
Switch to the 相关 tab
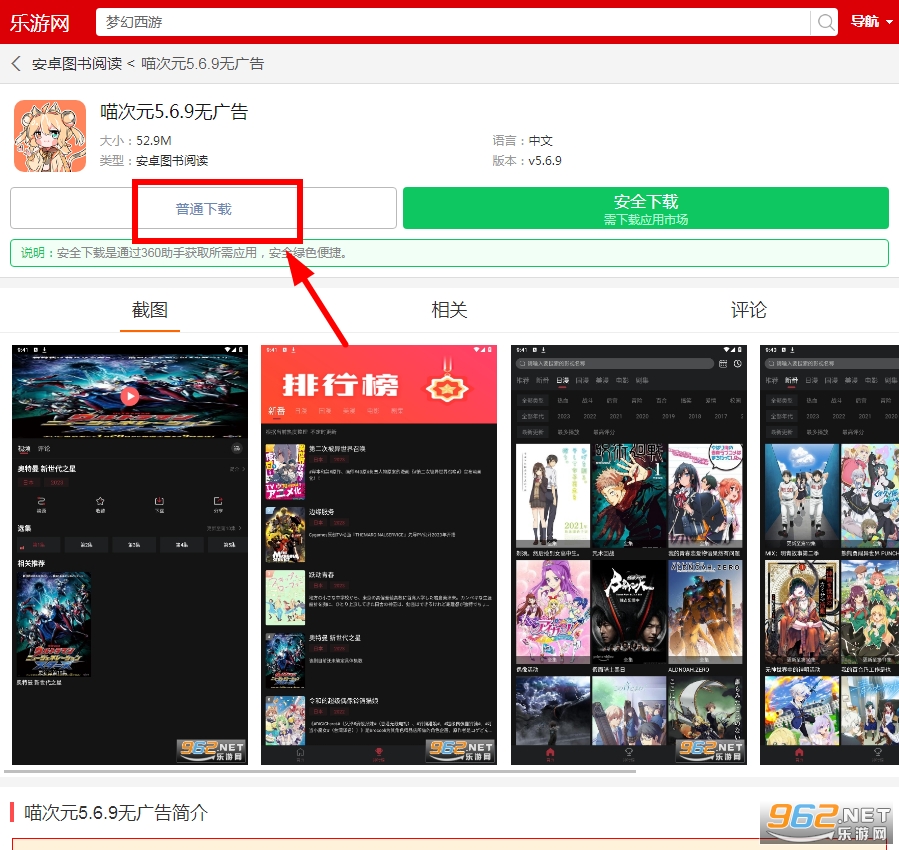tap(449, 310)
